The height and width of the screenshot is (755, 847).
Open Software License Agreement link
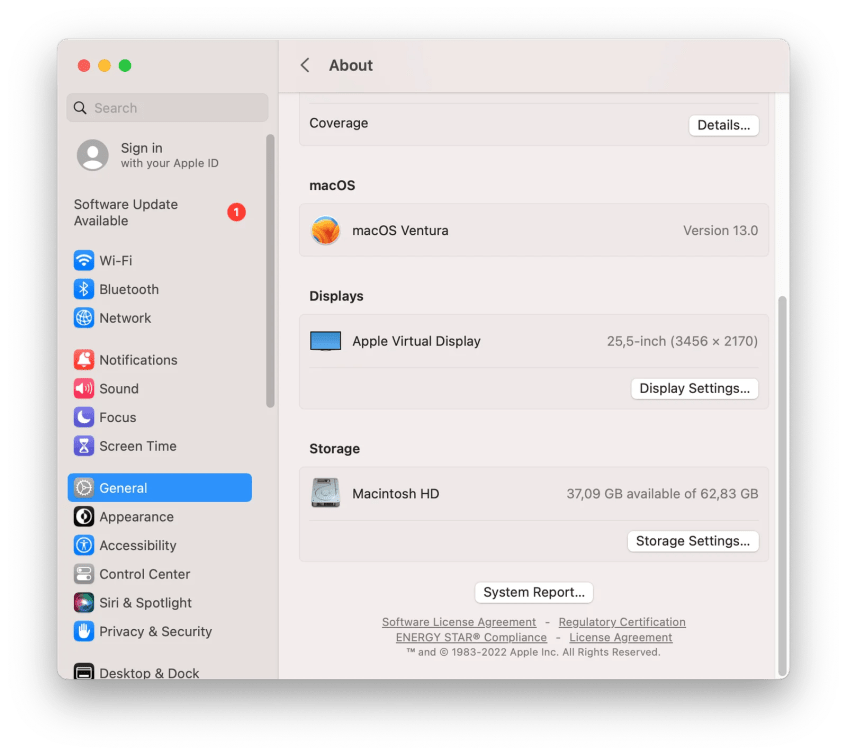point(459,622)
